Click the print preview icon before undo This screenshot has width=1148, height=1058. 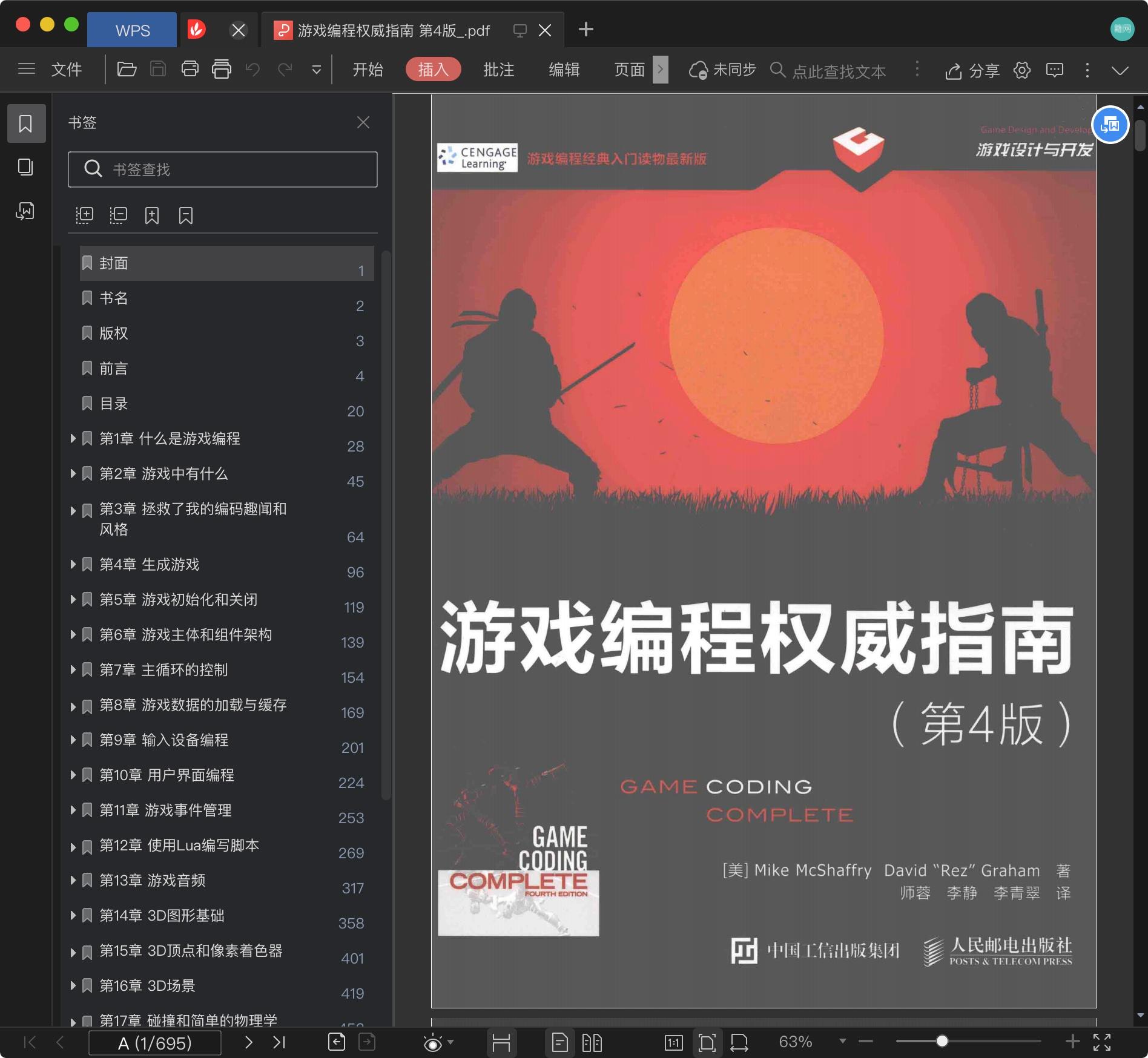click(222, 69)
